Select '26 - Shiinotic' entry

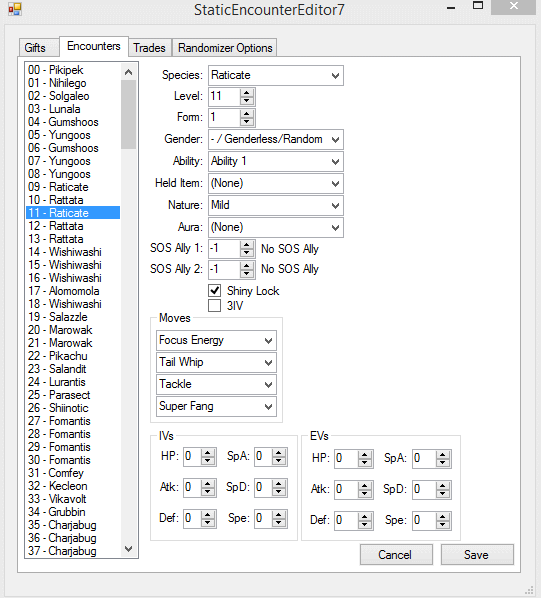point(73,408)
